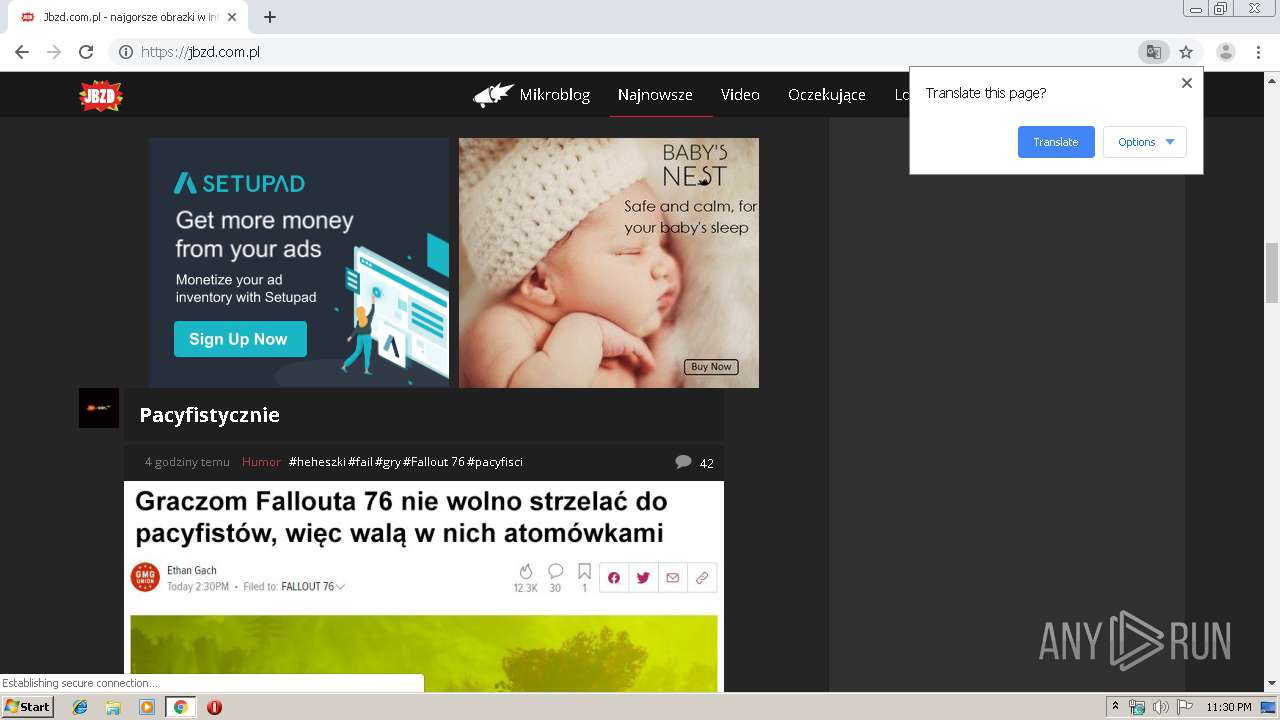Close the Jbzd.com.pl browser tab
1280x720 pixels.
[x=232, y=17]
